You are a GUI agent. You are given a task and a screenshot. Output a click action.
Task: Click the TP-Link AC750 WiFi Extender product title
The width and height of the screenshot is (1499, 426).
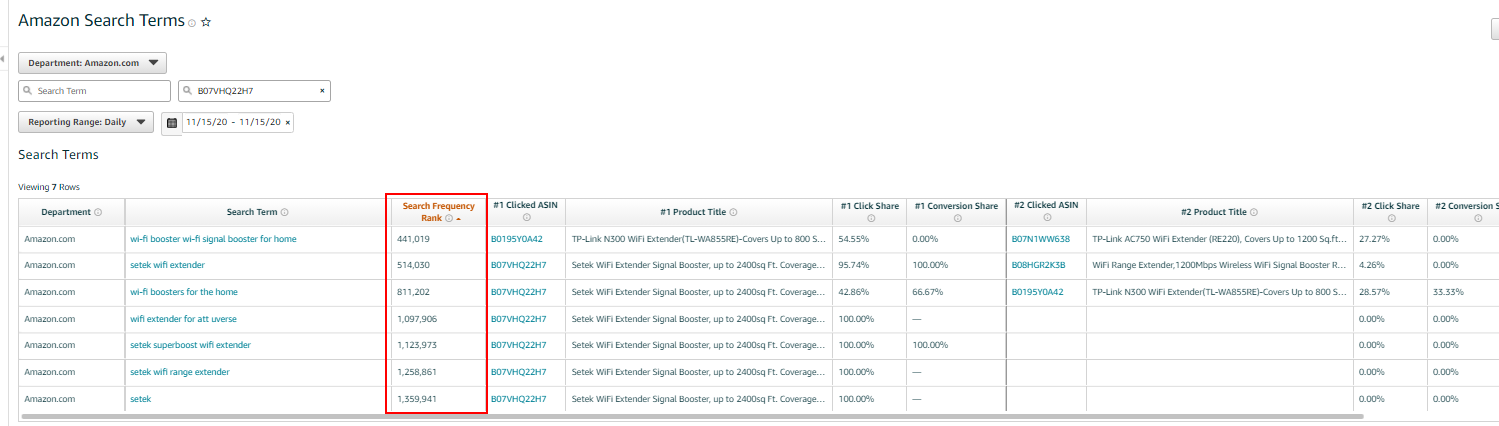tap(1219, 239)
